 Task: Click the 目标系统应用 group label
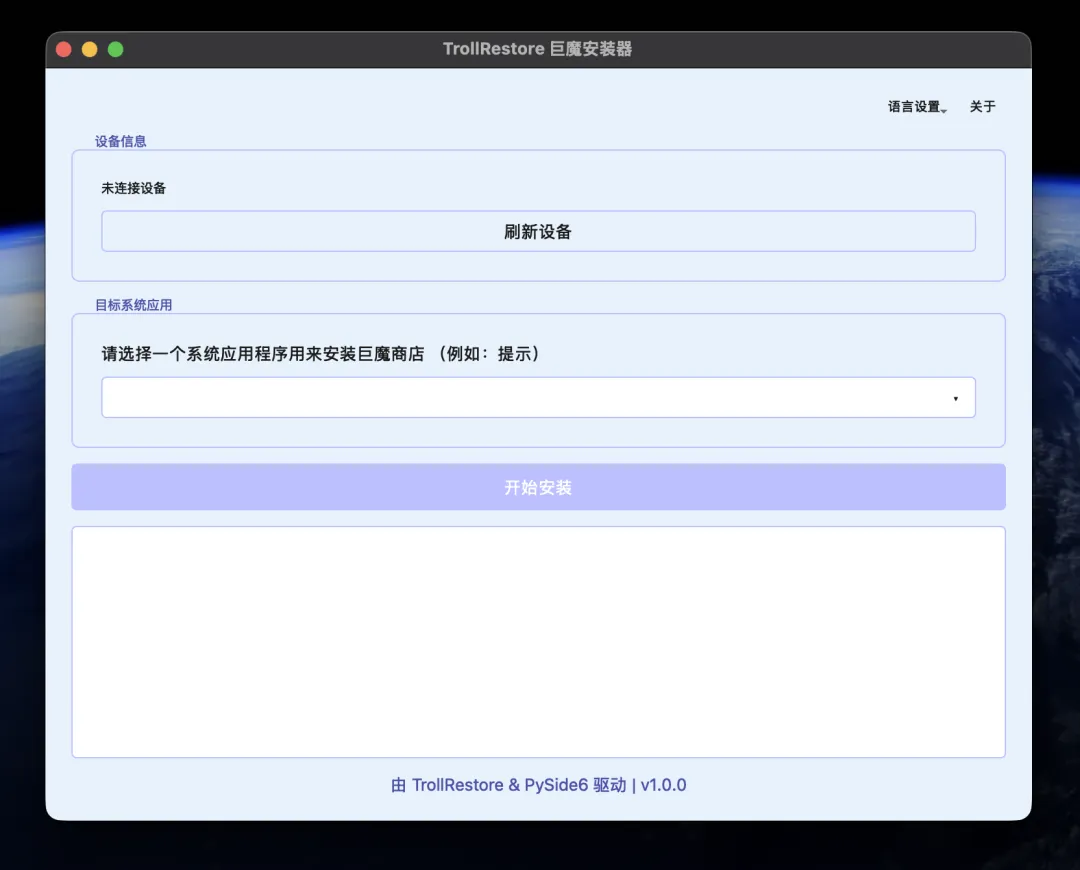[x=134, y=305]
